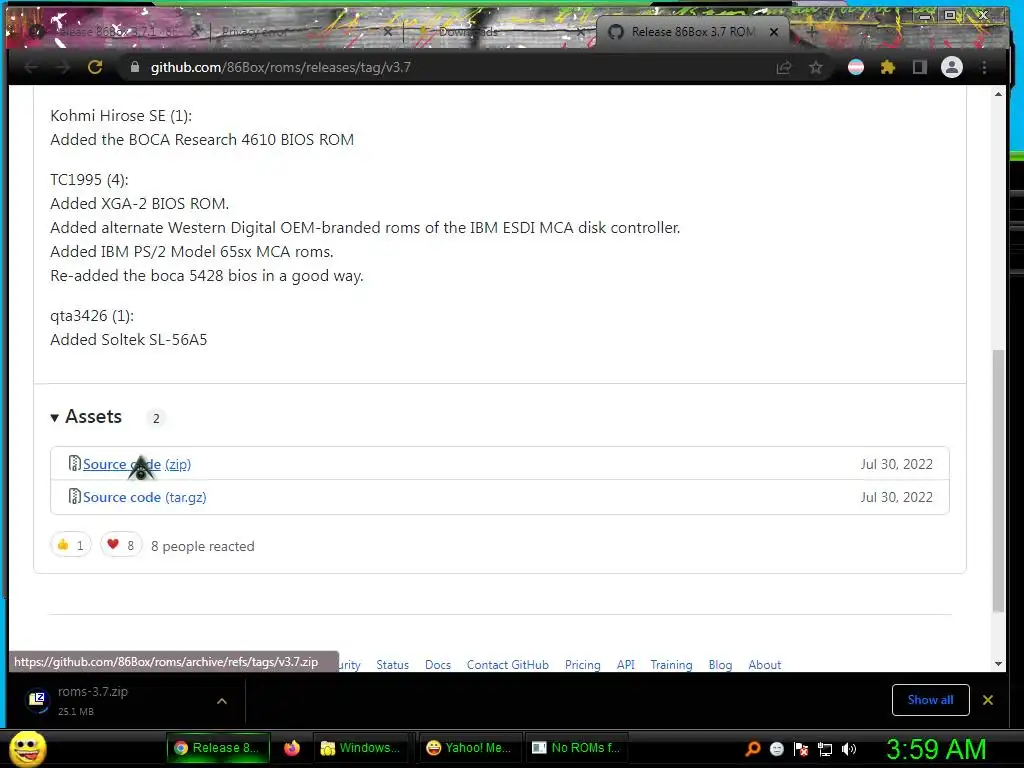React with the thumbs up button
The width and height of the screenshot is (1024, 768).
click(x=71, y=545)
